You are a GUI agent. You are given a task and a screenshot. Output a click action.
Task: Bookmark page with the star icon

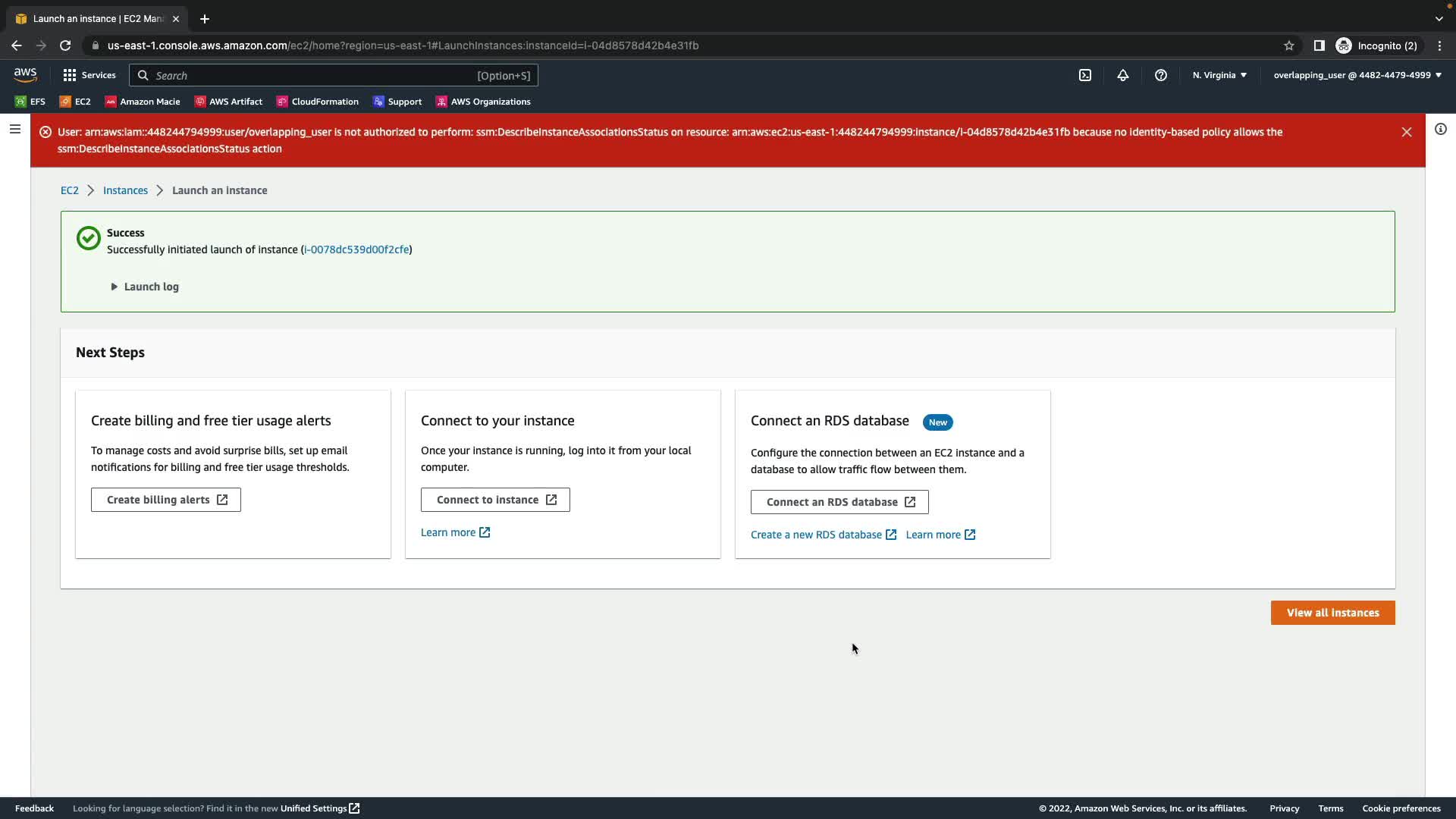tap(1289, 45)
